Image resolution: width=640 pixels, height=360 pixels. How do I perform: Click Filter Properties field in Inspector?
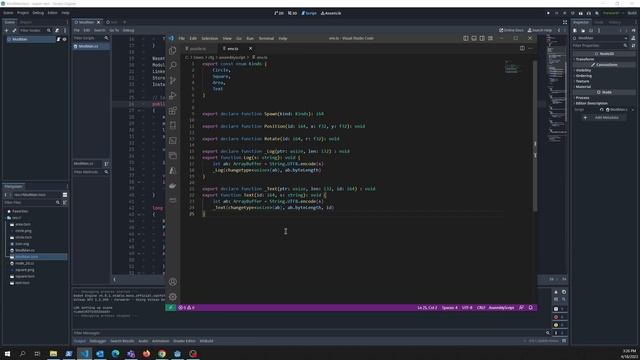(x=600, y=46)
